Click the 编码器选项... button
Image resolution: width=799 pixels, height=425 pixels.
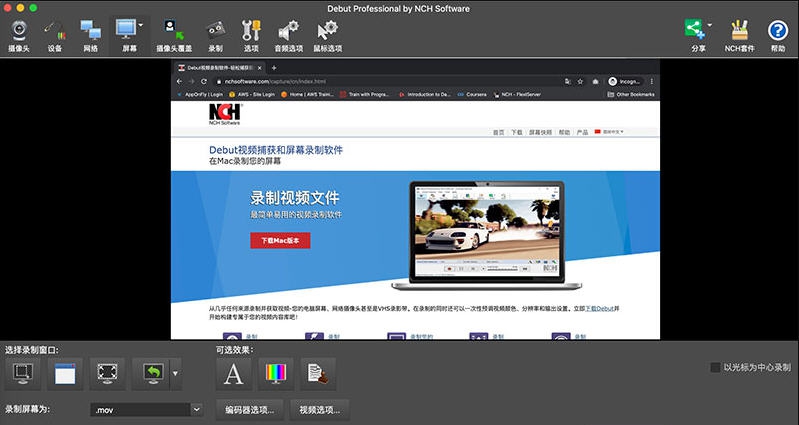click(250, 409)
